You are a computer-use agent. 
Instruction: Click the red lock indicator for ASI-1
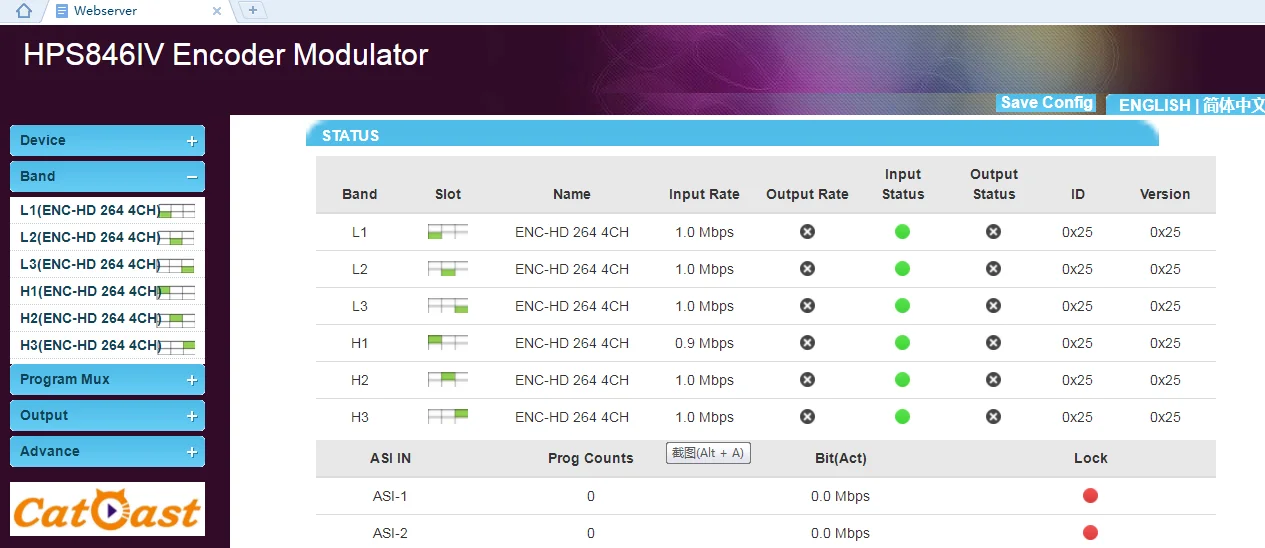coord(1090,496)
